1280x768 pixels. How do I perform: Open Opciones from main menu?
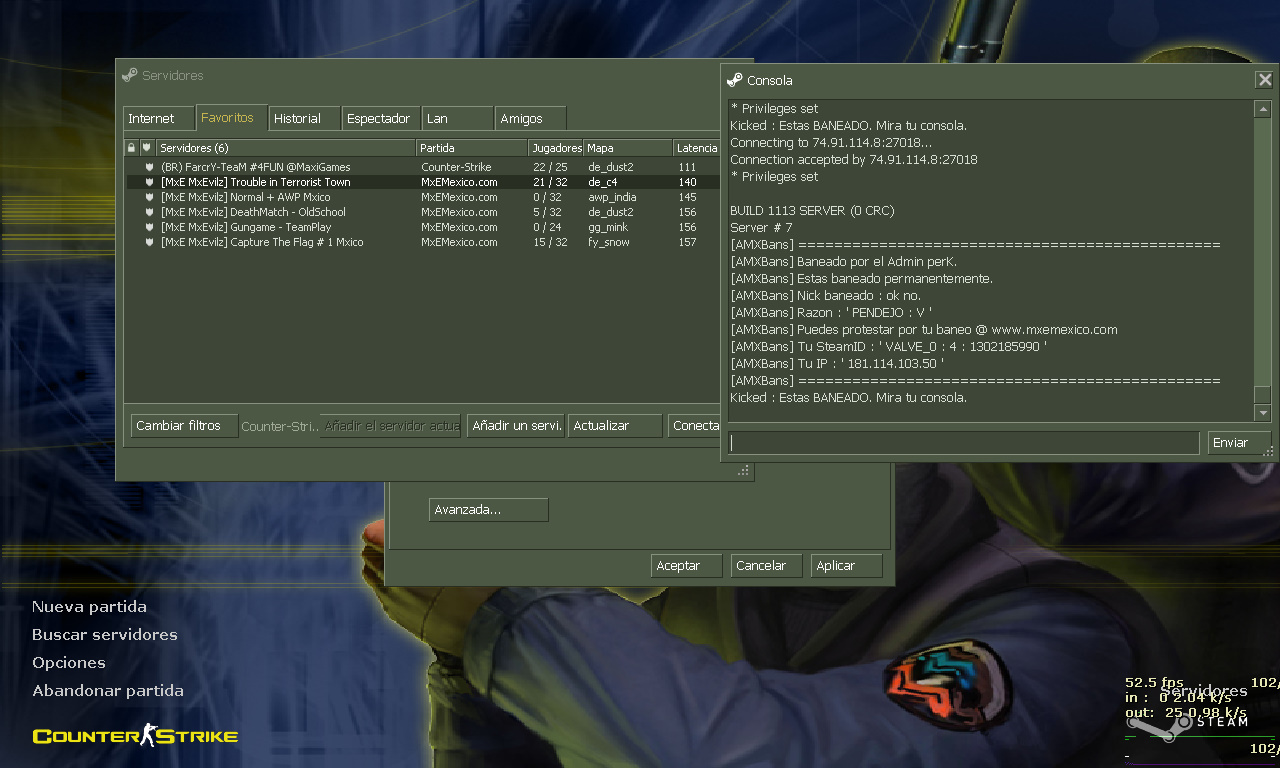69,662
